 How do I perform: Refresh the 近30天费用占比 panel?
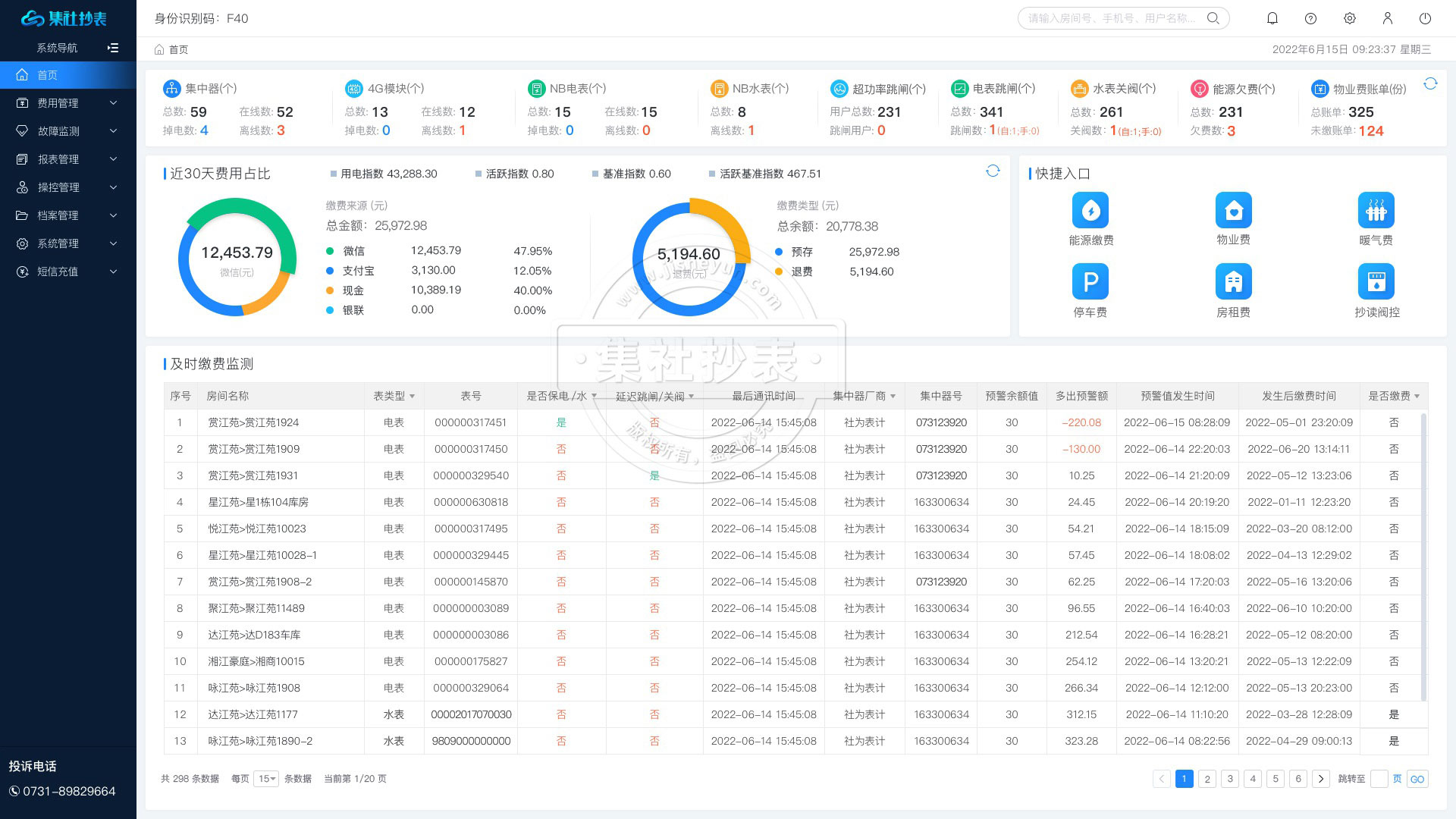click(x=993, y=171)
